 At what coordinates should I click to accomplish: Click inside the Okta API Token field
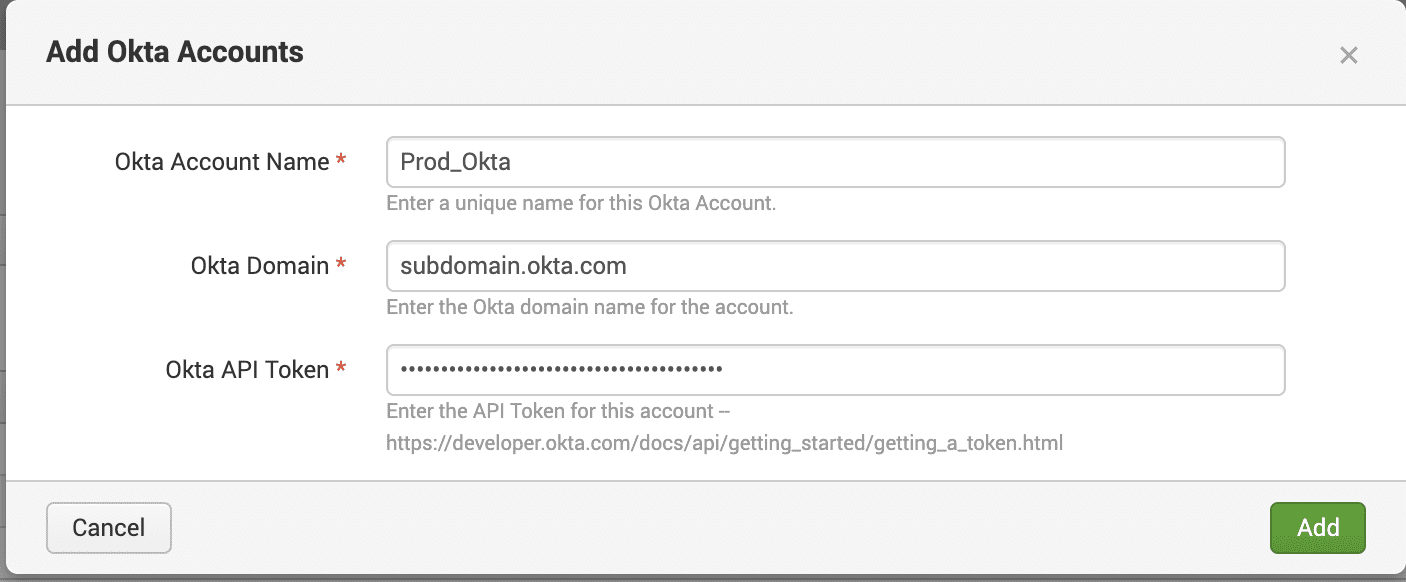coord(835,369)
